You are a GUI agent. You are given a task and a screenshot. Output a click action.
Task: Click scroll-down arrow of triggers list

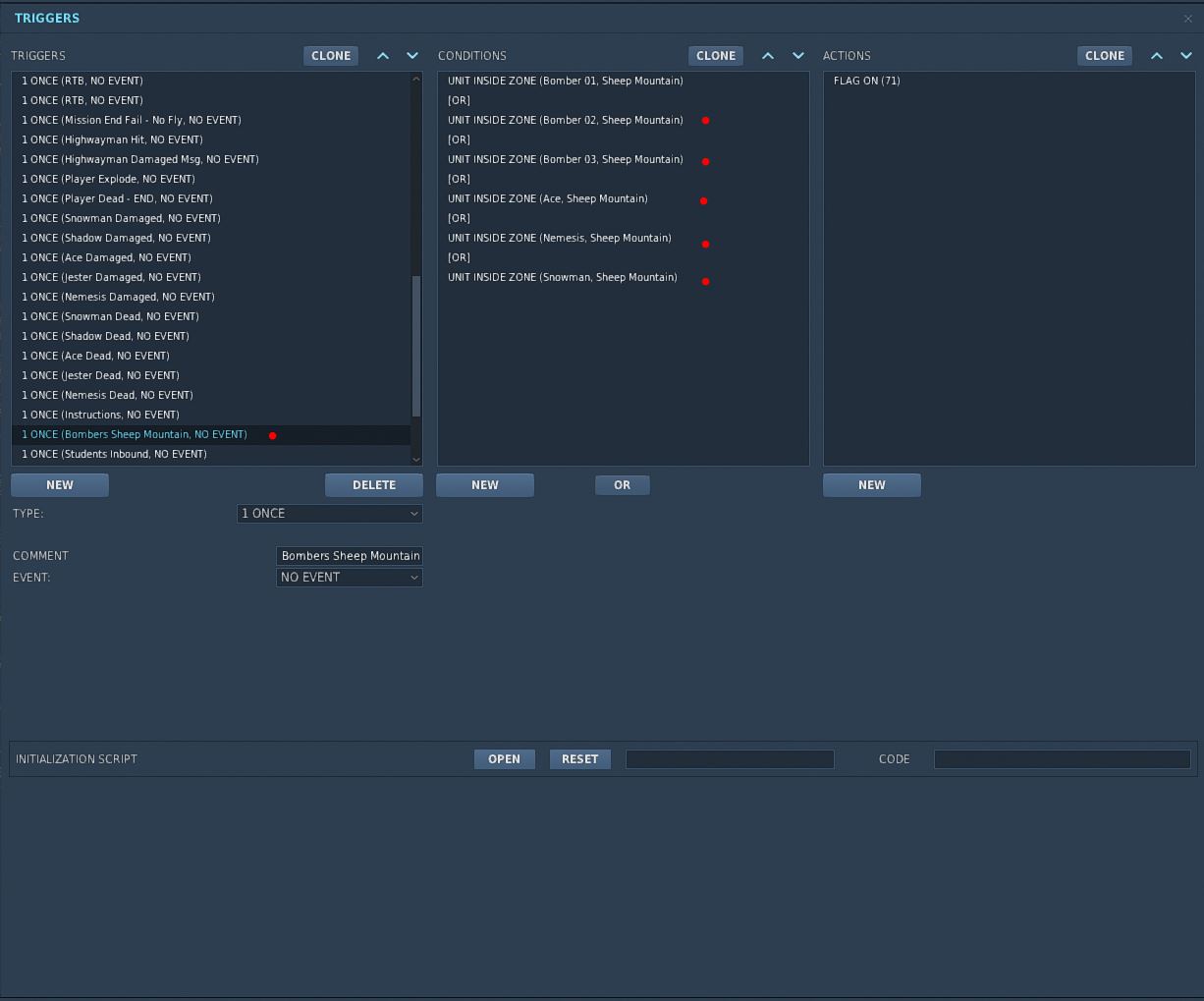pos(416,459)
